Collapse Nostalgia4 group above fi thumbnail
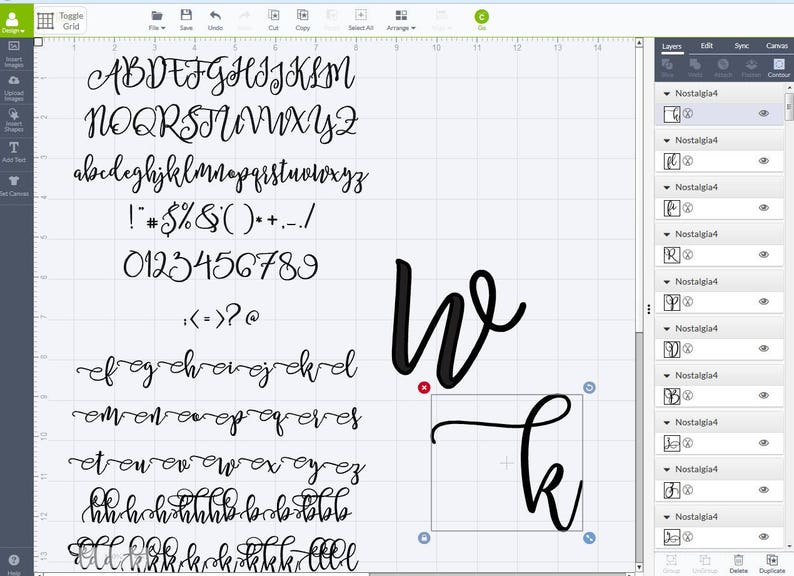This screenshot has height=576, width=794. pos(667,187)
